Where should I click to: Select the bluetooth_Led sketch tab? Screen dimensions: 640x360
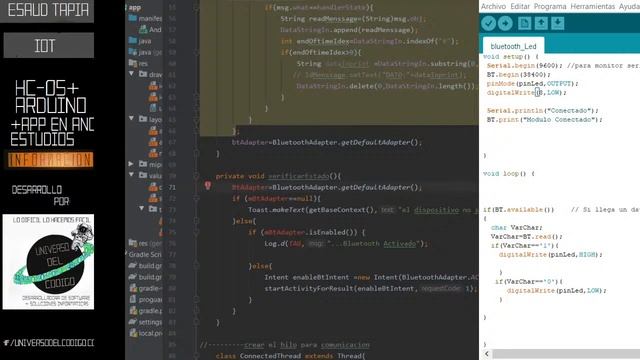[x=513, y=46]
